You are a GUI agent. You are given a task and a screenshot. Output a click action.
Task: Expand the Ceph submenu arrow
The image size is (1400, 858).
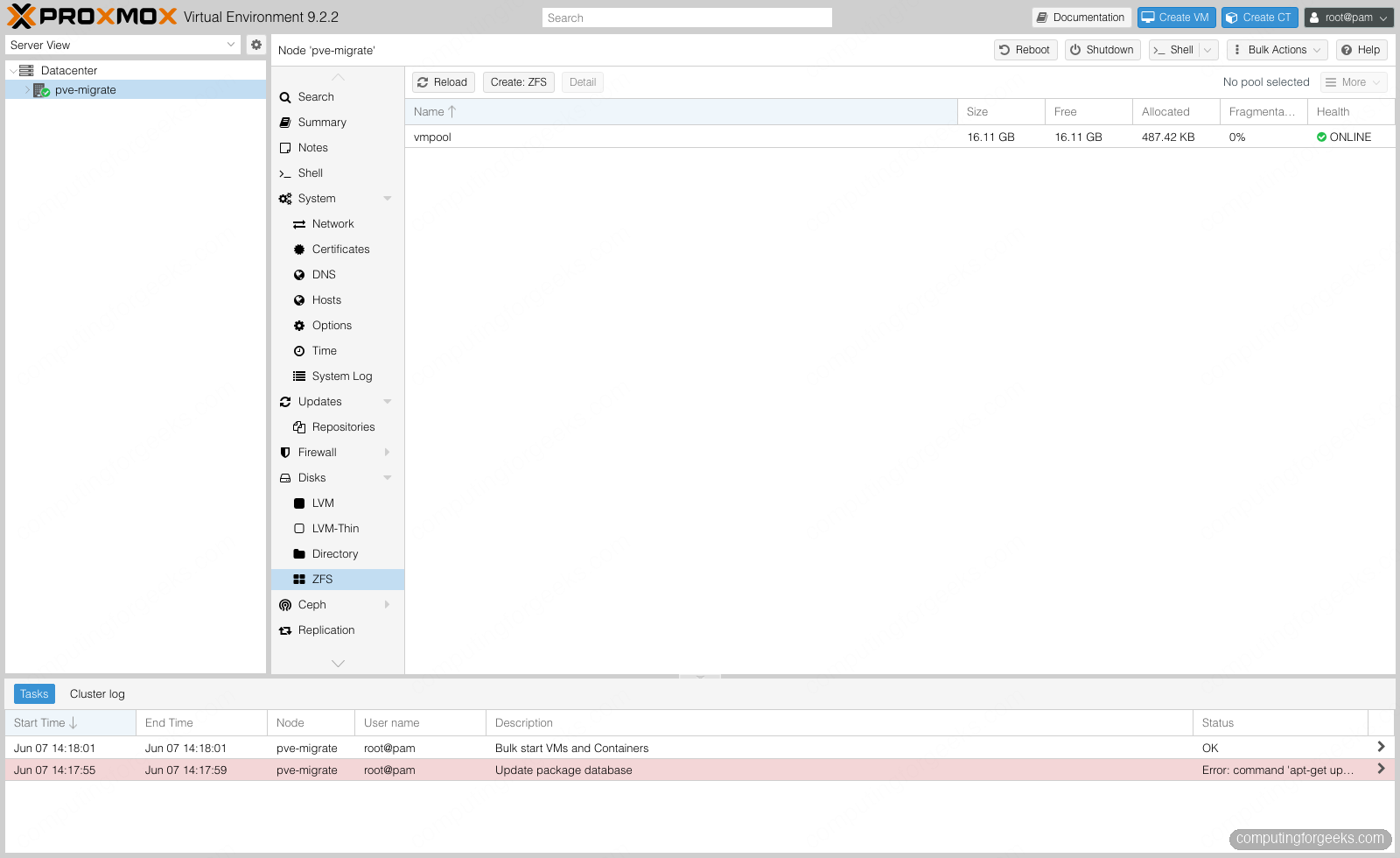pyautogui.click(x=388, y=605)
